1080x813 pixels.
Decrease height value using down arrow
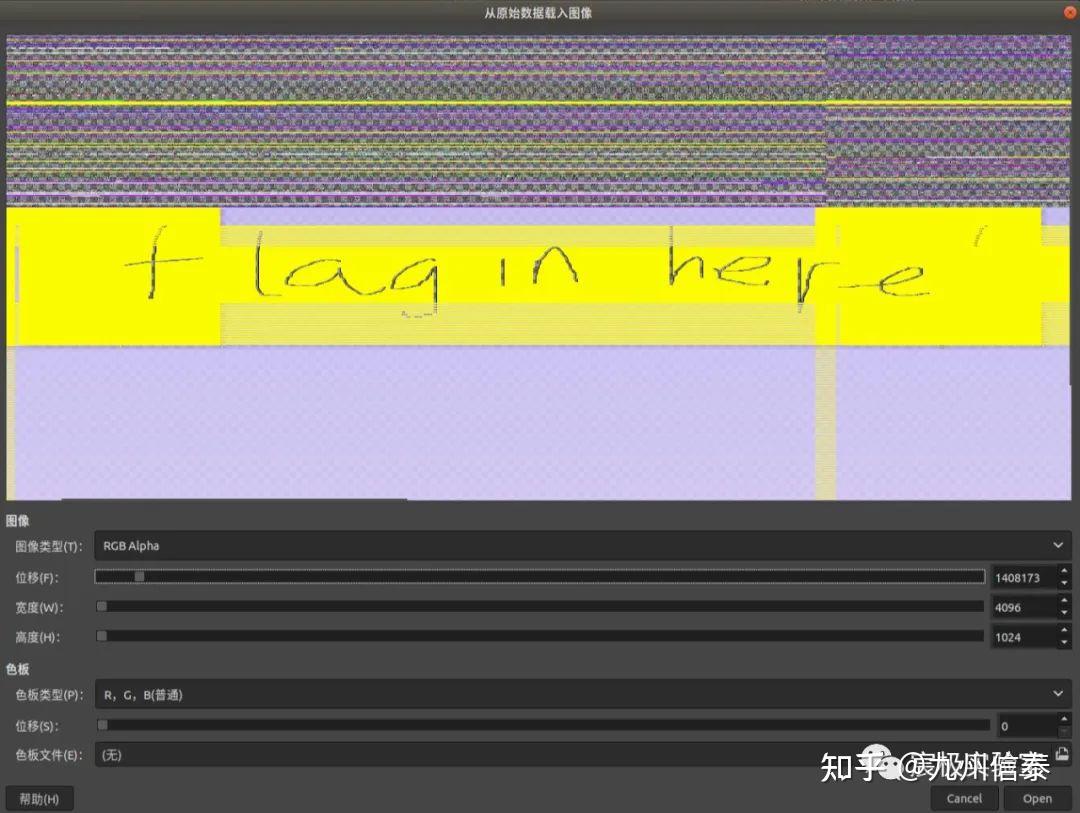[x=1064, y=643]
